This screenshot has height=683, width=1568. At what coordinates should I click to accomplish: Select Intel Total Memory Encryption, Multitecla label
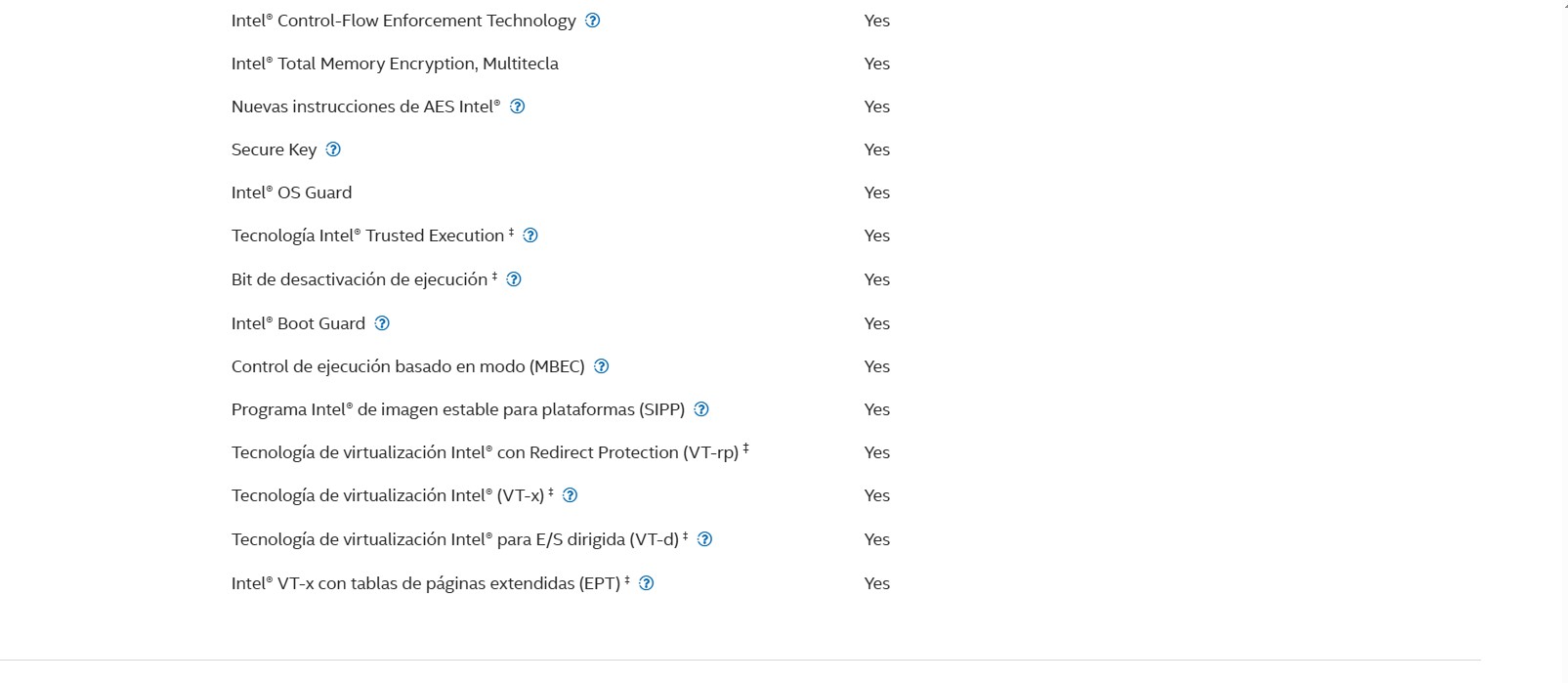395,64
